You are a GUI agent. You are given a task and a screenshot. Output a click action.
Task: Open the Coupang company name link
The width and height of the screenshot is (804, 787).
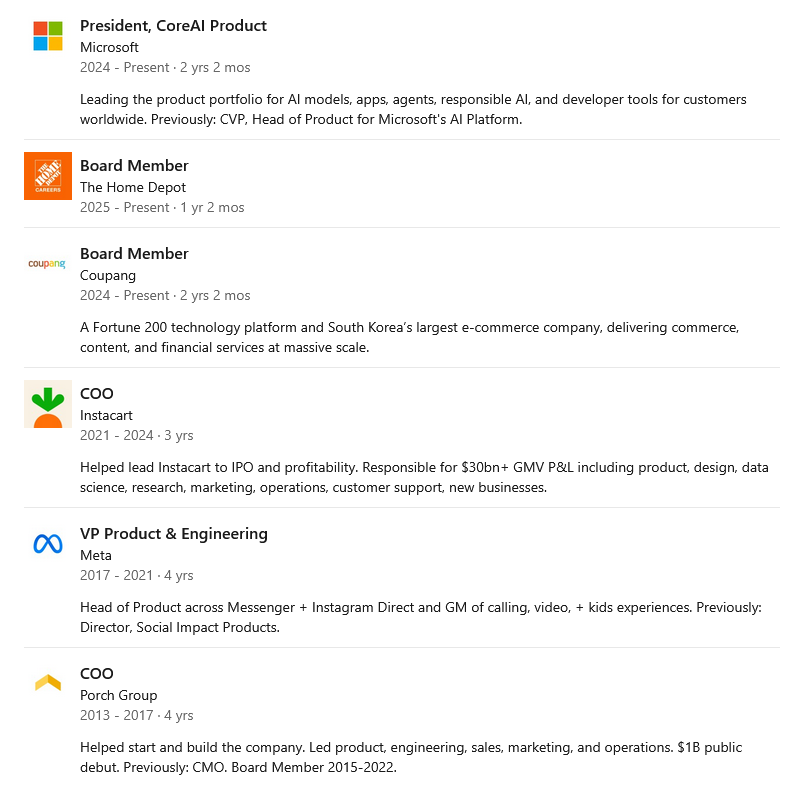[x=108, y=275]
